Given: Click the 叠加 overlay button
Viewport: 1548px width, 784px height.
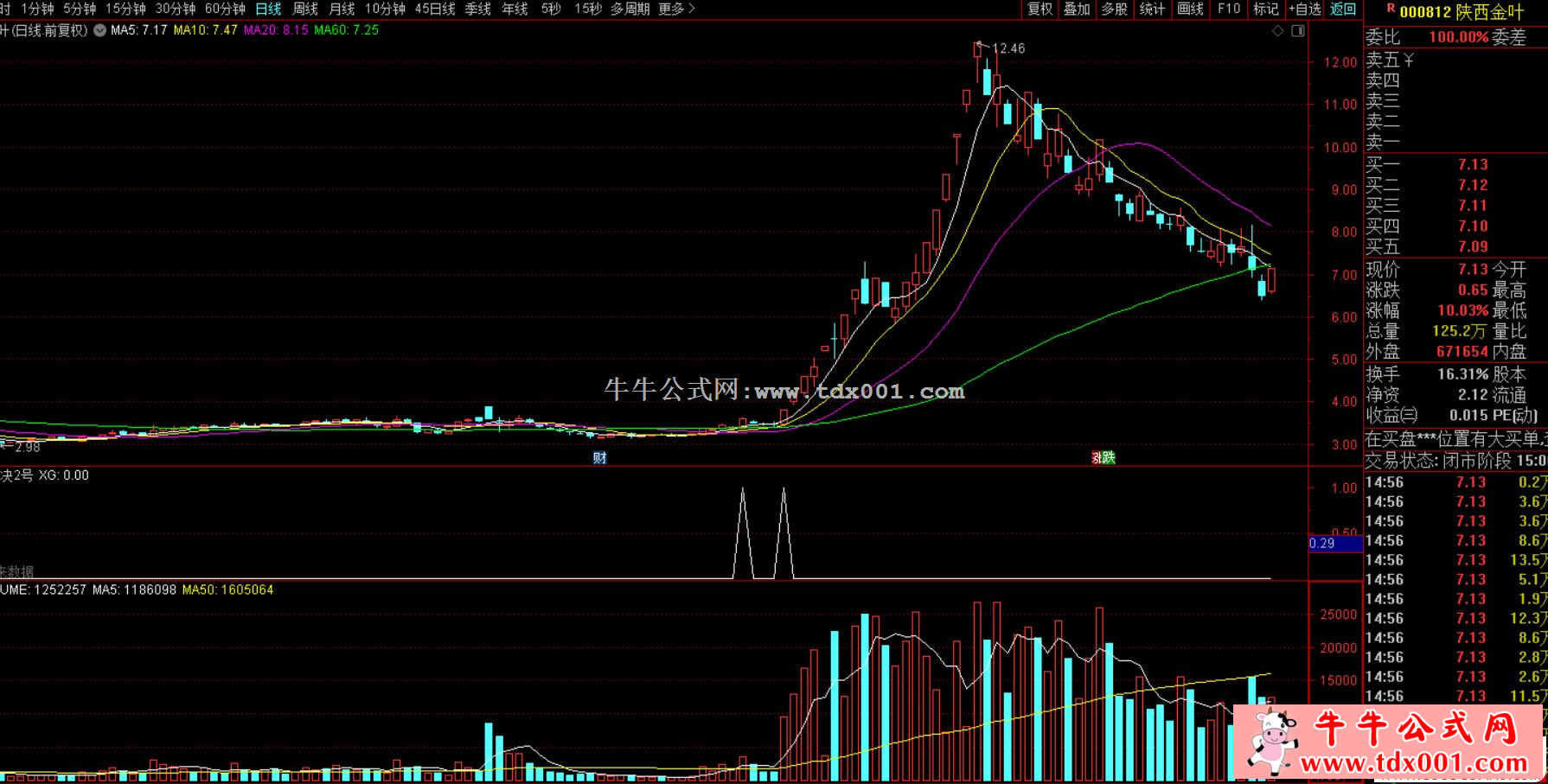Looking at the screenshot, I should 1078,9.
